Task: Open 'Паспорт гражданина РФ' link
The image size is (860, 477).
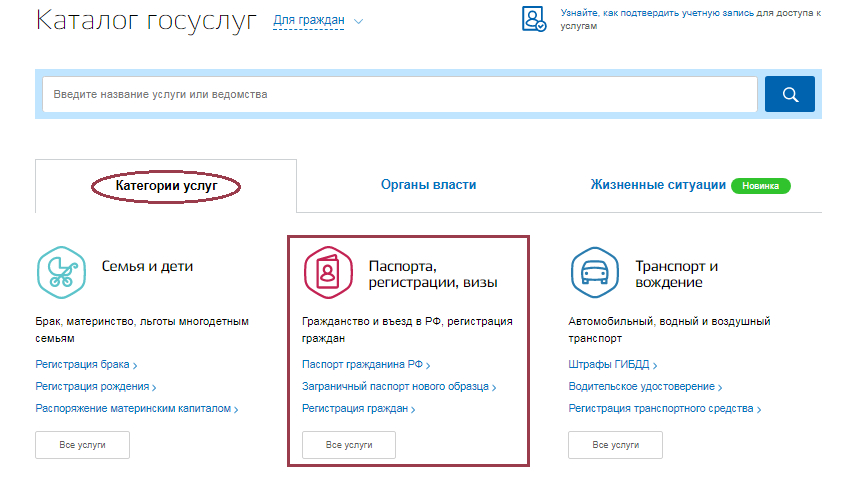Action: point(362,365)
